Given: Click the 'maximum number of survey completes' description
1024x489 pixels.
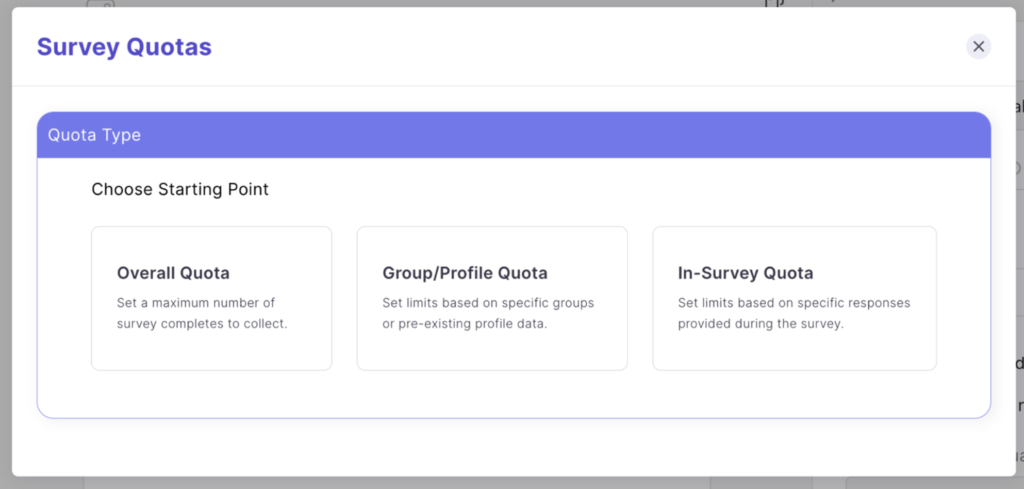Looking at the screenshot, I should click(202, 313).
